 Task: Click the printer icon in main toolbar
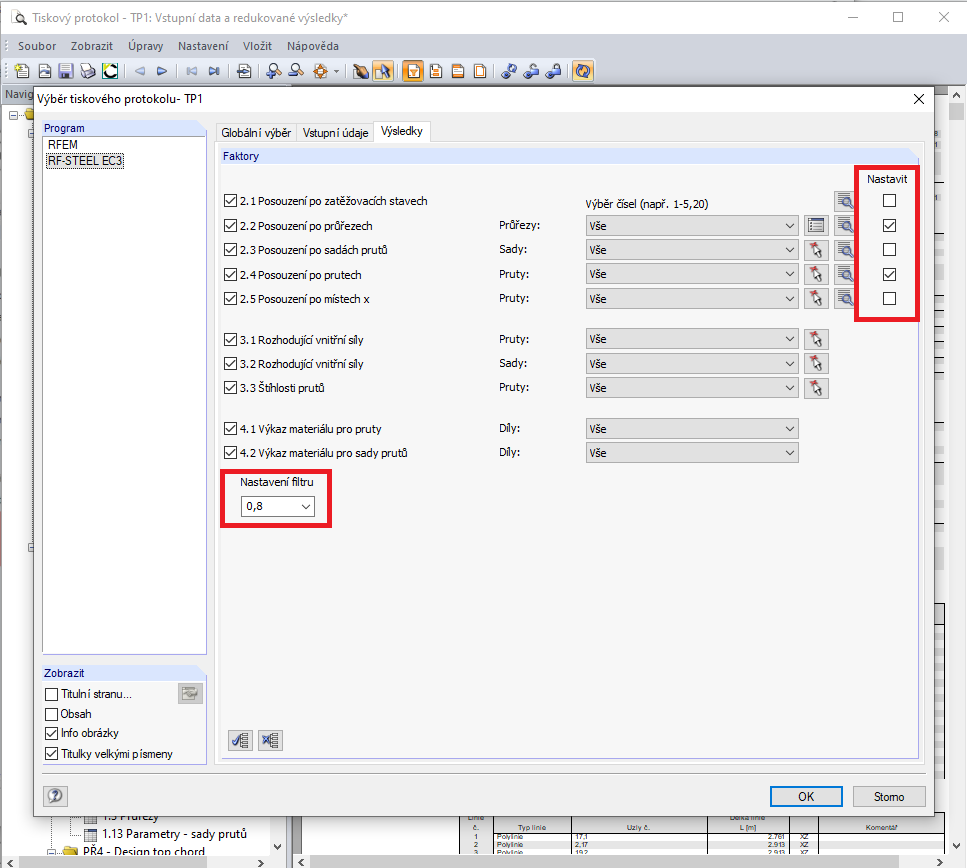pos(88,71)
